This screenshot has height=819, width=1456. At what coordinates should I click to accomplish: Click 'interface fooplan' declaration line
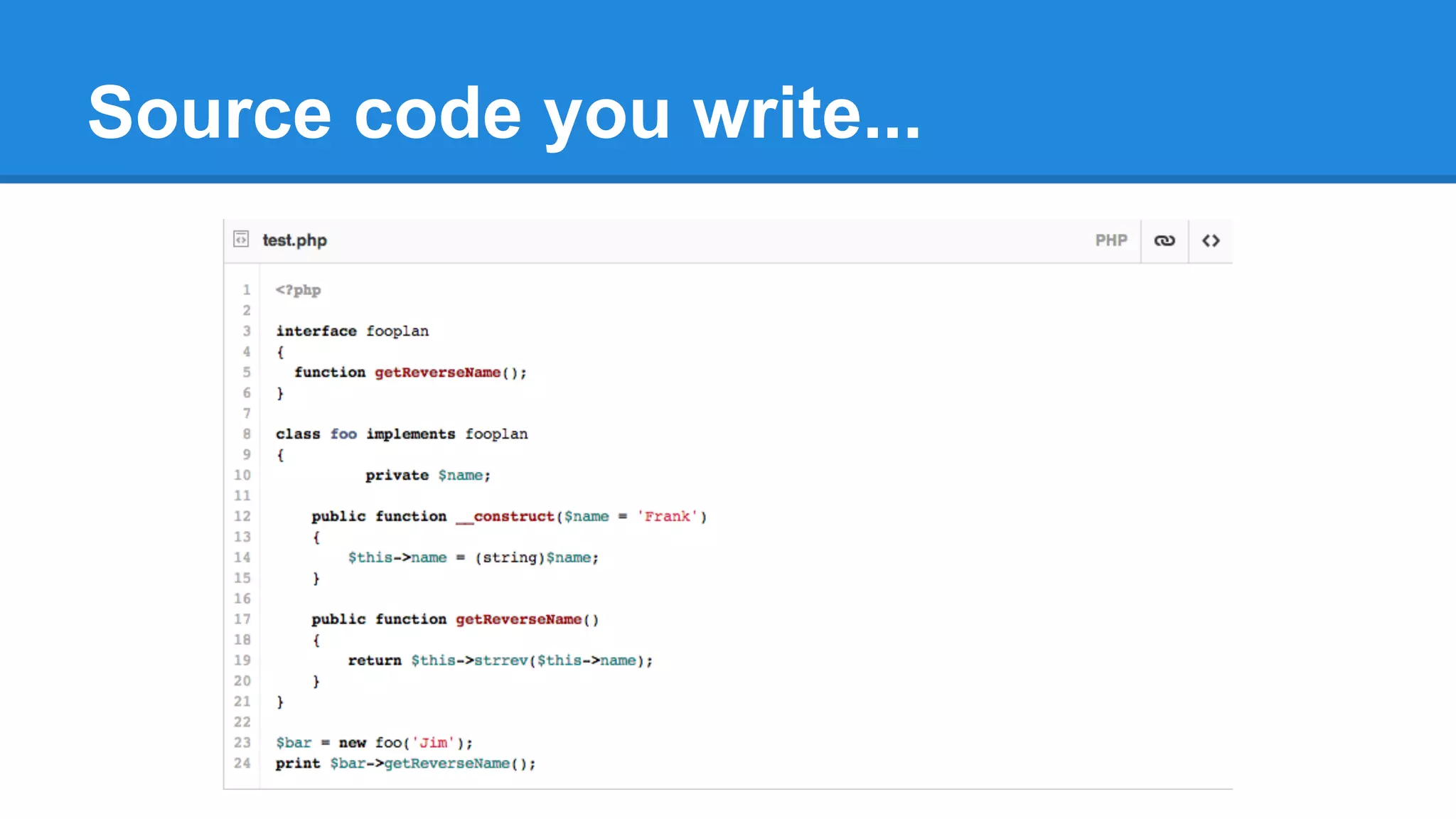(353, 331)
